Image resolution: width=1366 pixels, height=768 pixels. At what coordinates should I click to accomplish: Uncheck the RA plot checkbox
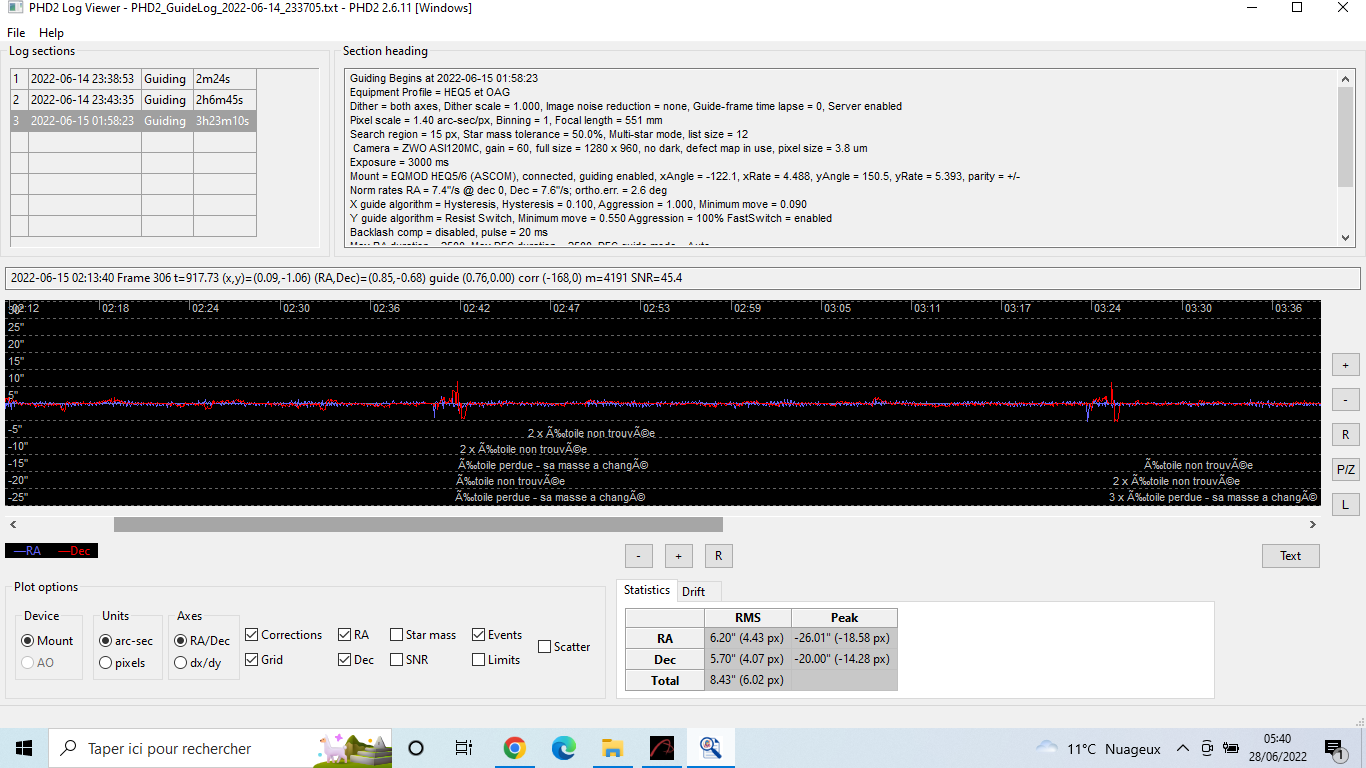(354, 635)
